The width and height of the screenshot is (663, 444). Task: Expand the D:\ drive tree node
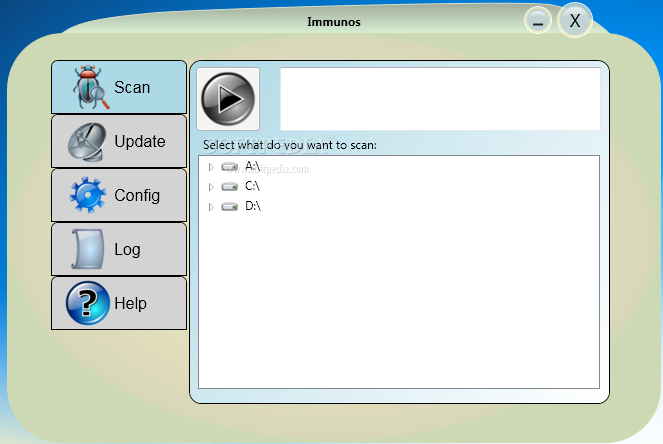click(211, 206)
